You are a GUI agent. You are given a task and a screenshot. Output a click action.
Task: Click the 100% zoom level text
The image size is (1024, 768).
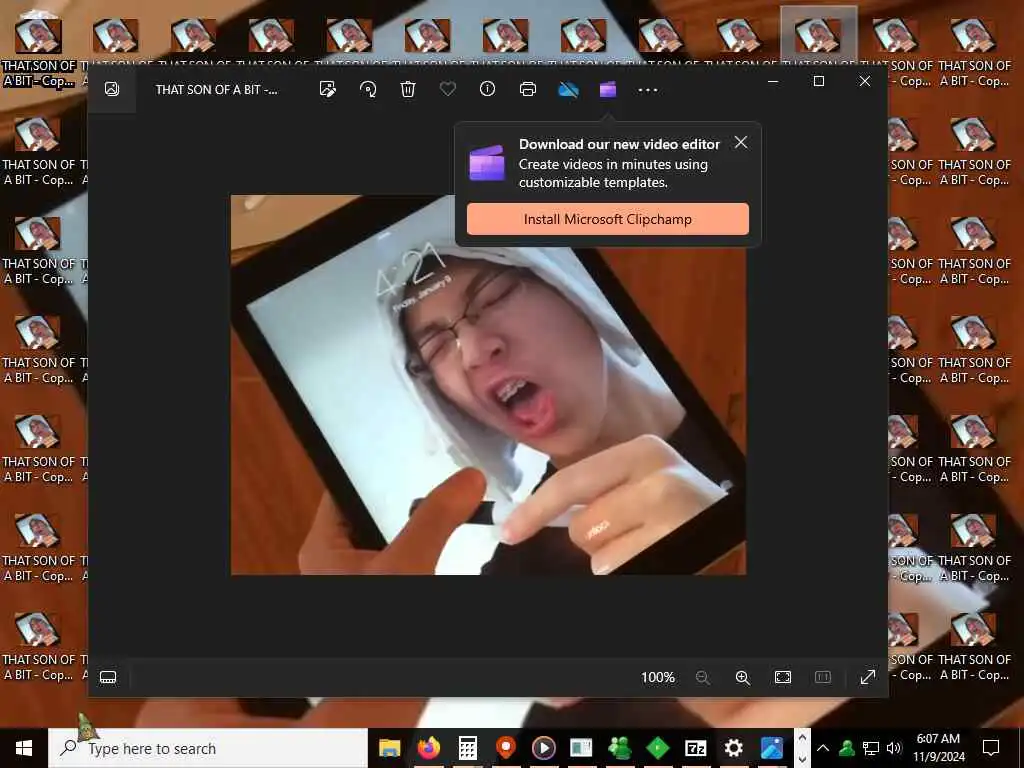(x=658, y=677)
